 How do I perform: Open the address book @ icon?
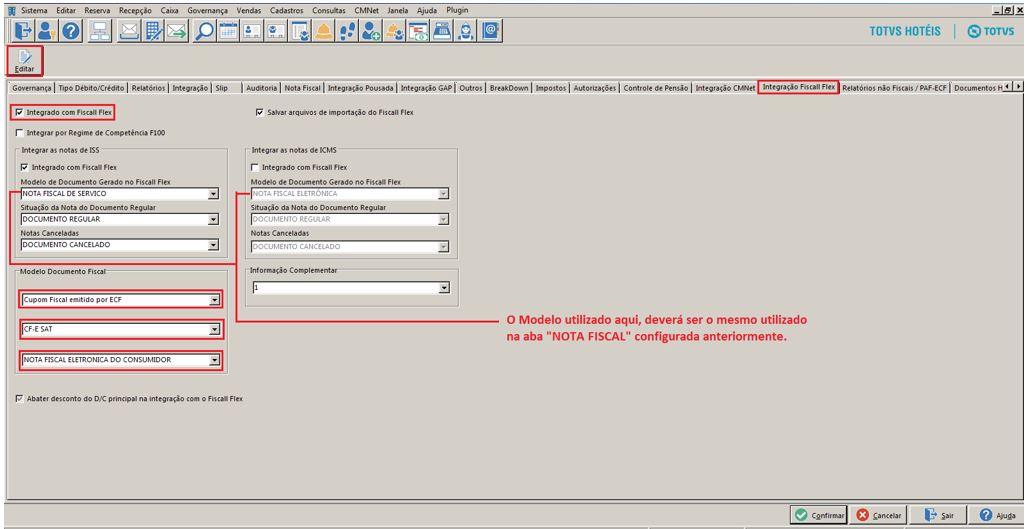[x=490, y=31]
